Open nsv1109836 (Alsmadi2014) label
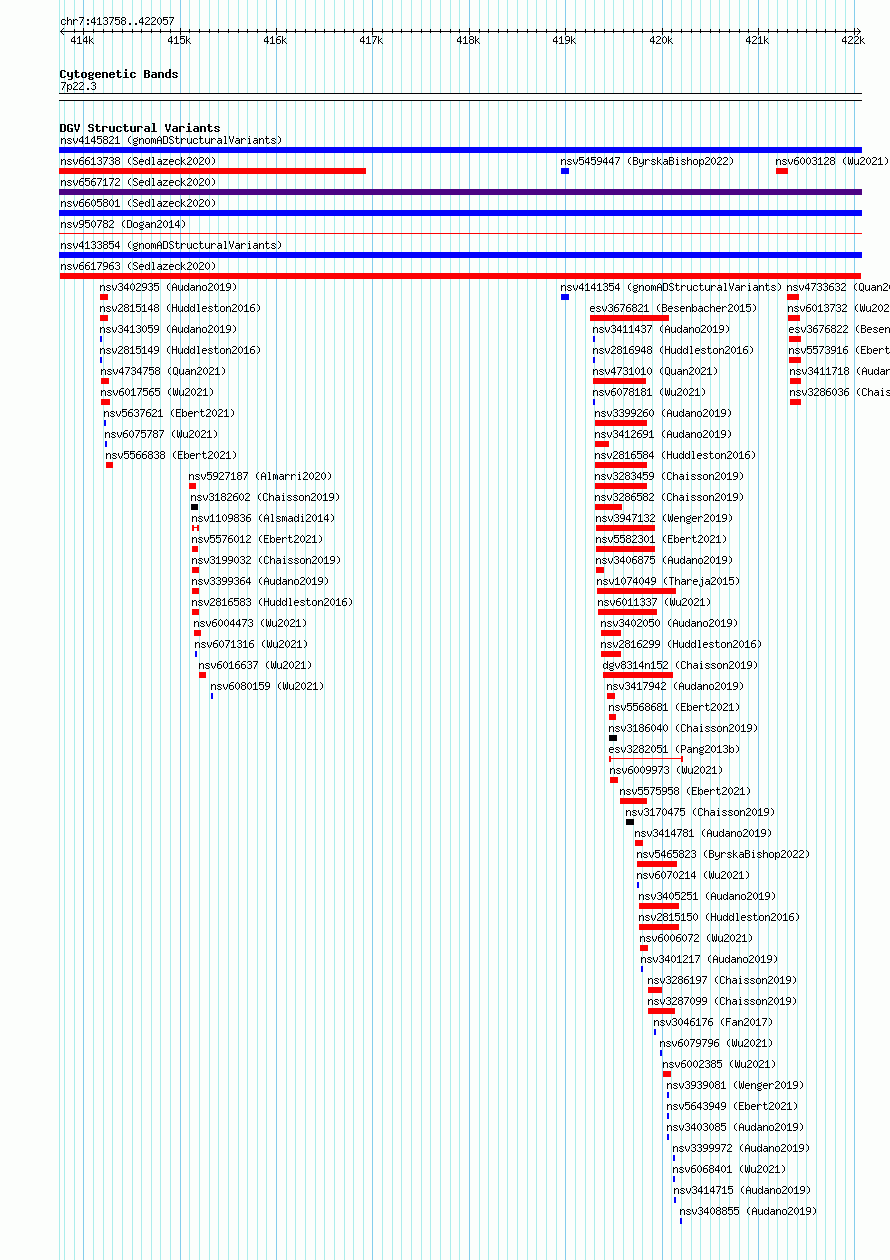Screen dimensions: 890x1260 click(x=264, y=518)
